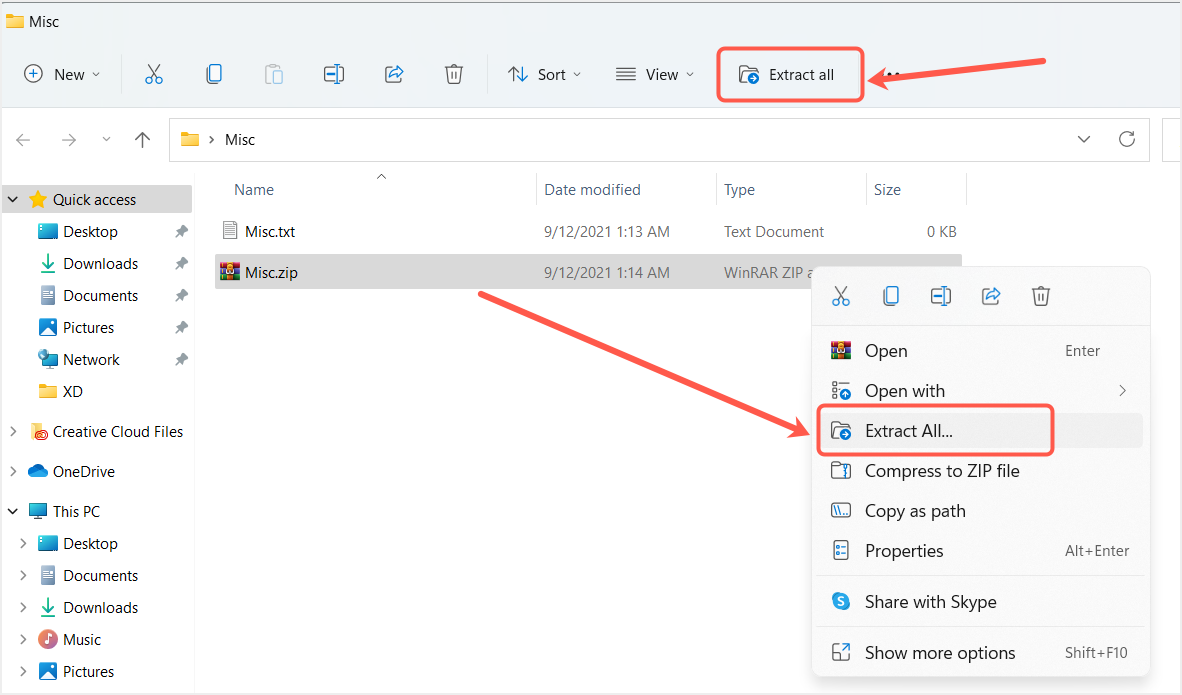Expand the OneDrive tree node
Viewport: 1182px width, 695px height.
tap(13, 471)
